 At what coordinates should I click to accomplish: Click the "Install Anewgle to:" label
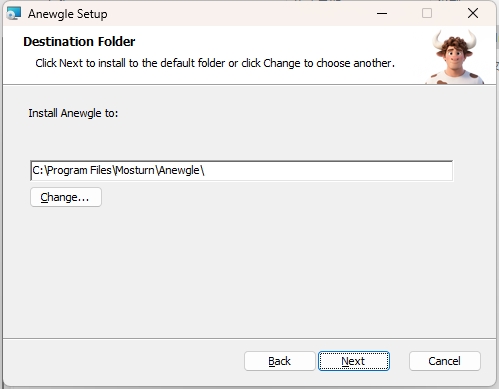pos(73,113)
